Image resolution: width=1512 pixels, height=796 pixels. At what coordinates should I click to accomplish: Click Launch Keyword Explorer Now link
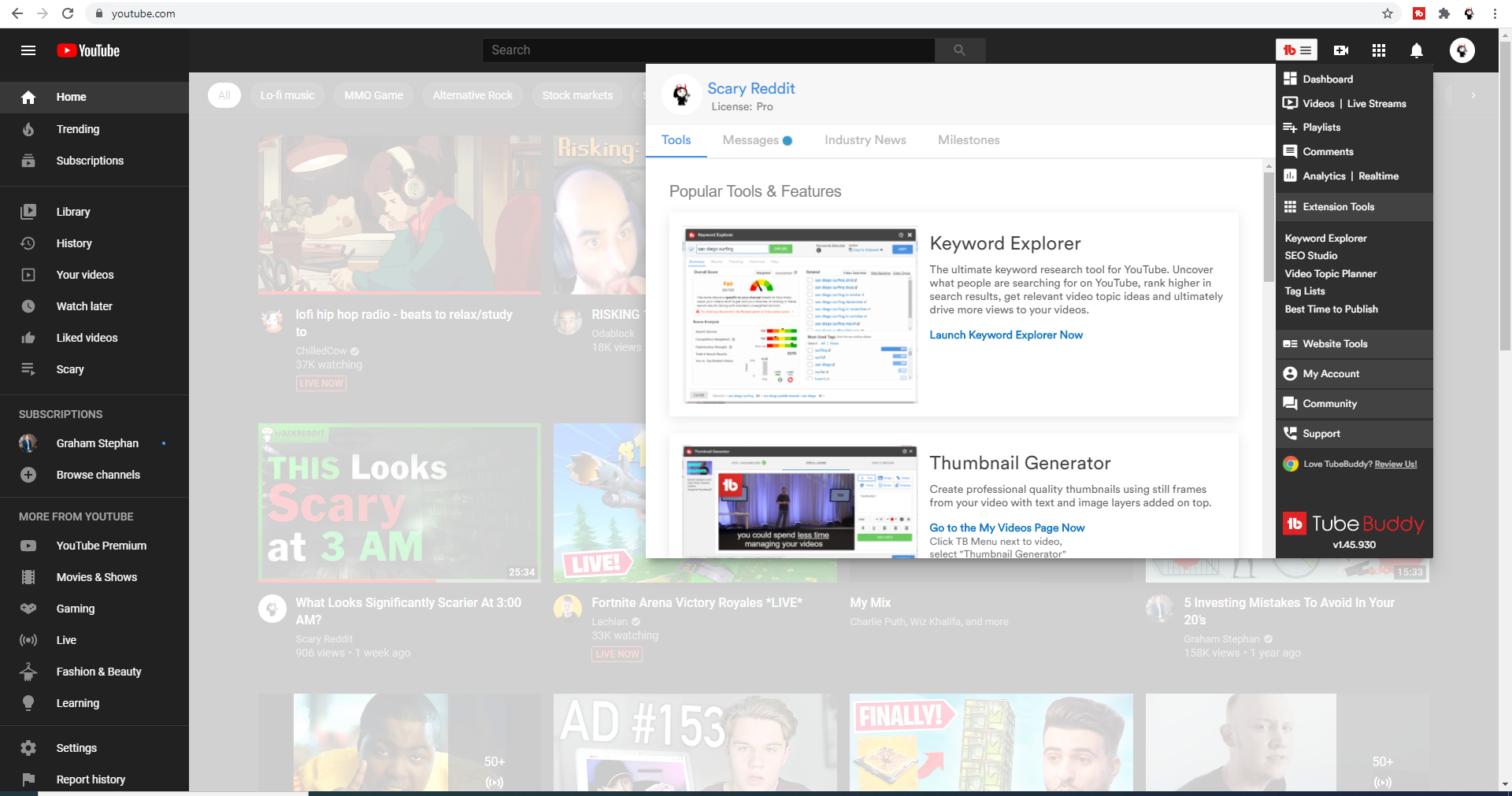1006,335
